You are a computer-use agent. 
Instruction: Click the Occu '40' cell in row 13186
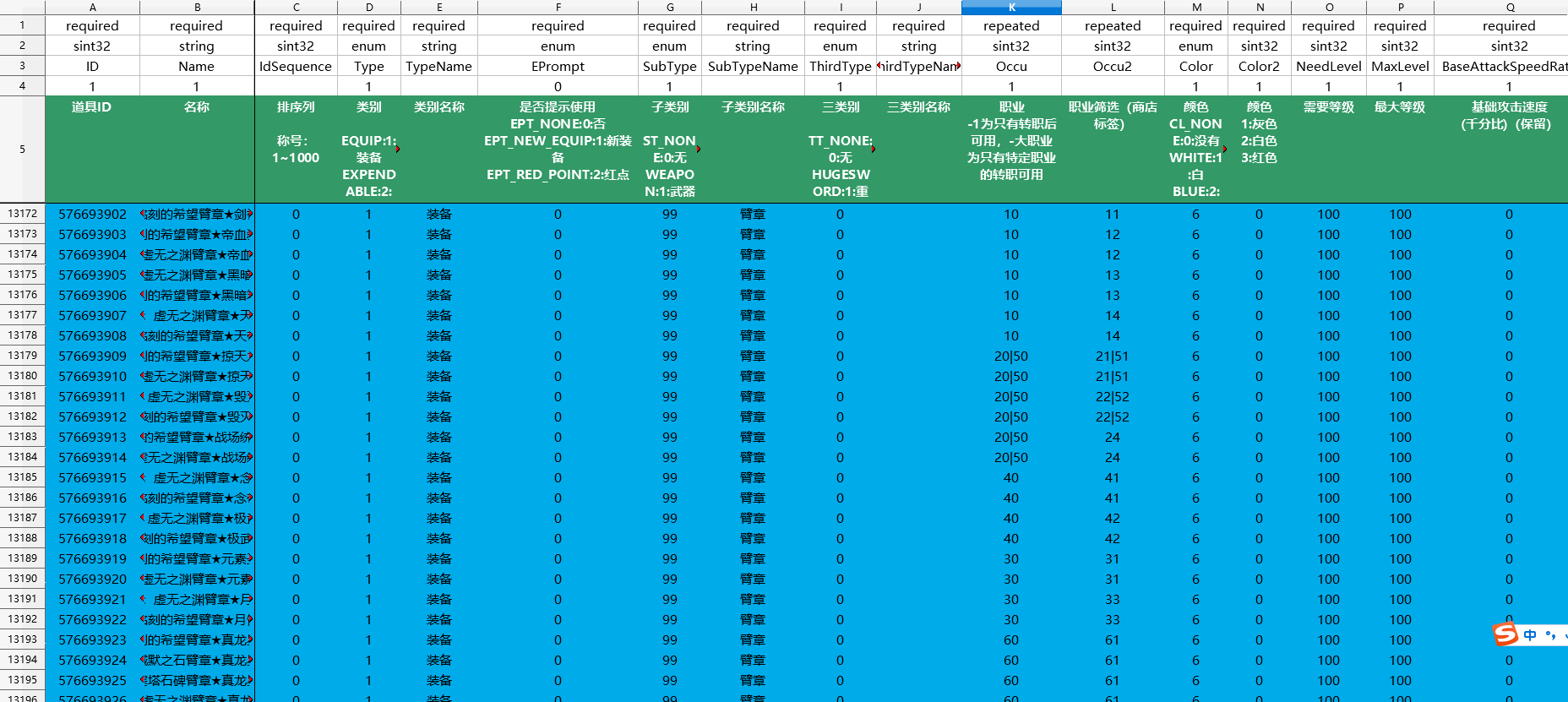pos(1011,498)
